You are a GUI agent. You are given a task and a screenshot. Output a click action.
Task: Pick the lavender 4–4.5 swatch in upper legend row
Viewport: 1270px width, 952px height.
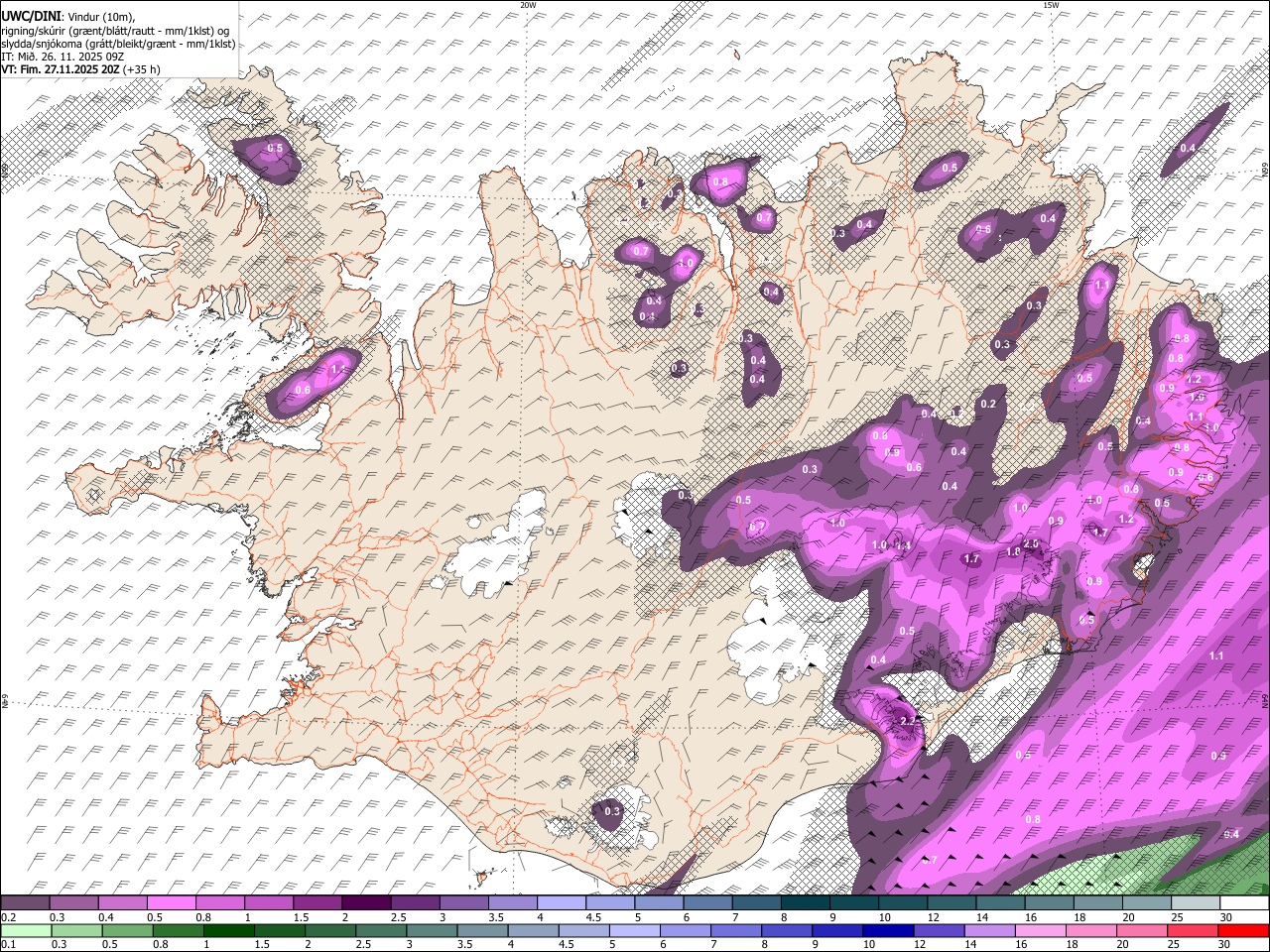pos(561,903)
